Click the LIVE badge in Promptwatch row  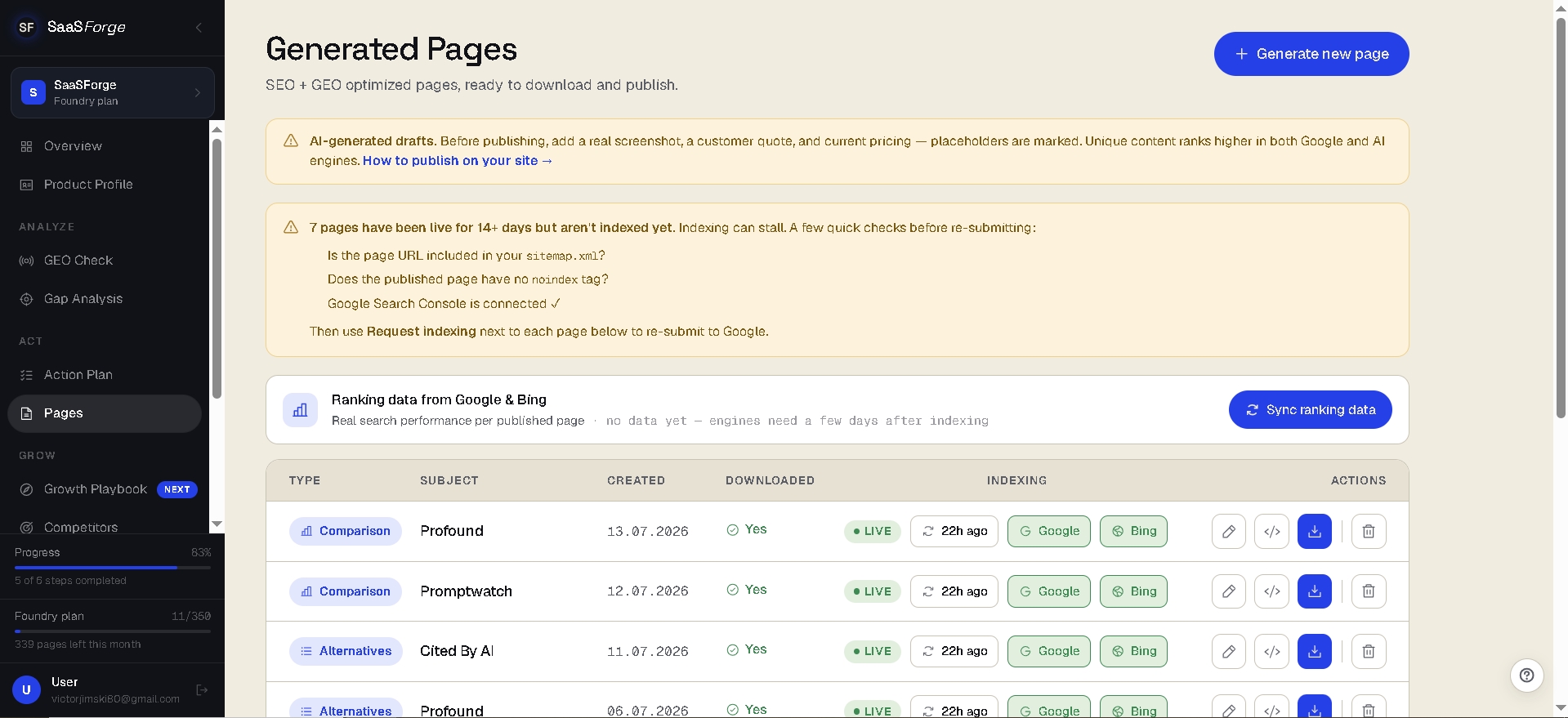coord(873,591)
